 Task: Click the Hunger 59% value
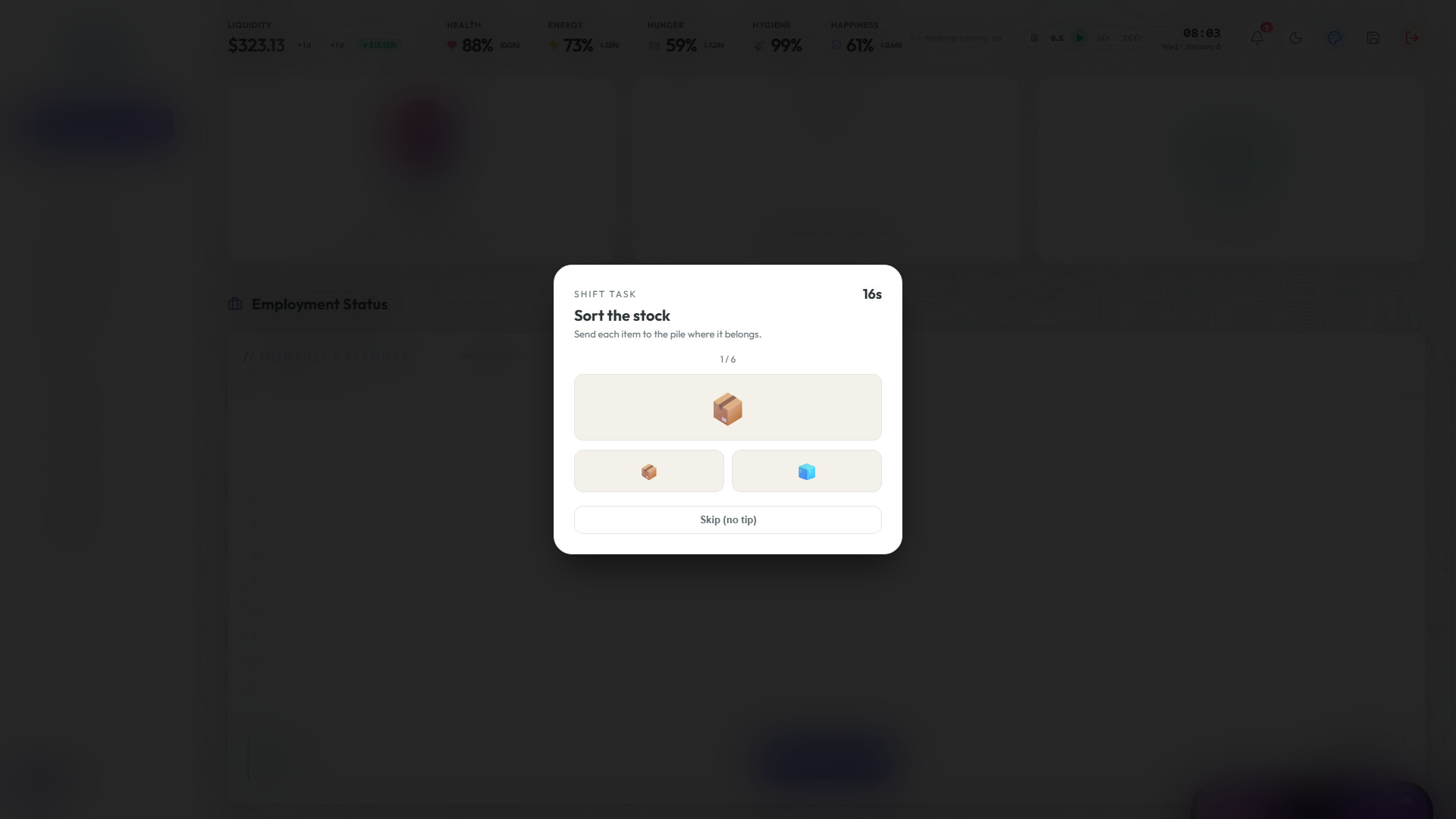(x=681, y=45)
